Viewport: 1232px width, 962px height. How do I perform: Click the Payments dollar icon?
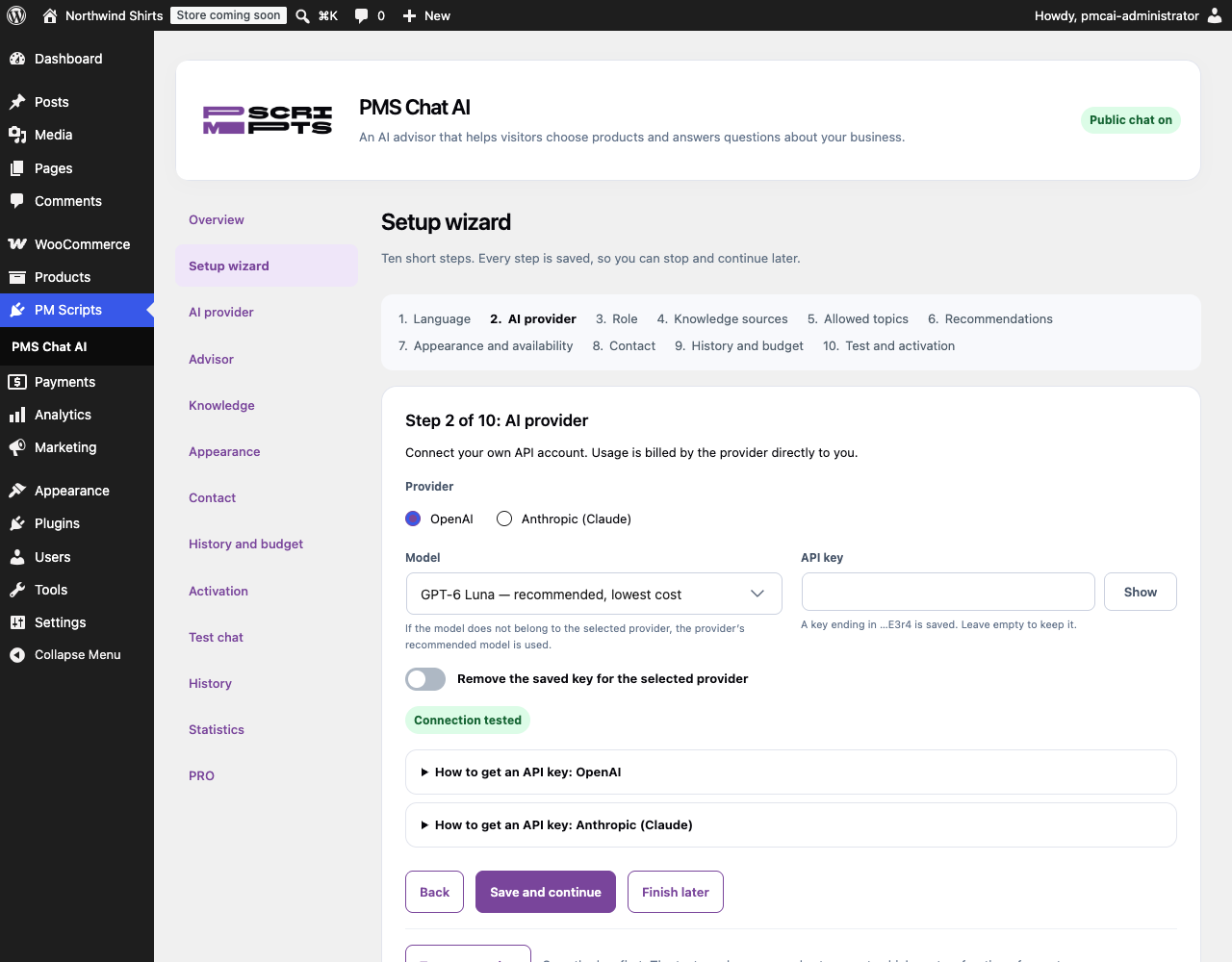pyautogui.click(x=17, y=382)
